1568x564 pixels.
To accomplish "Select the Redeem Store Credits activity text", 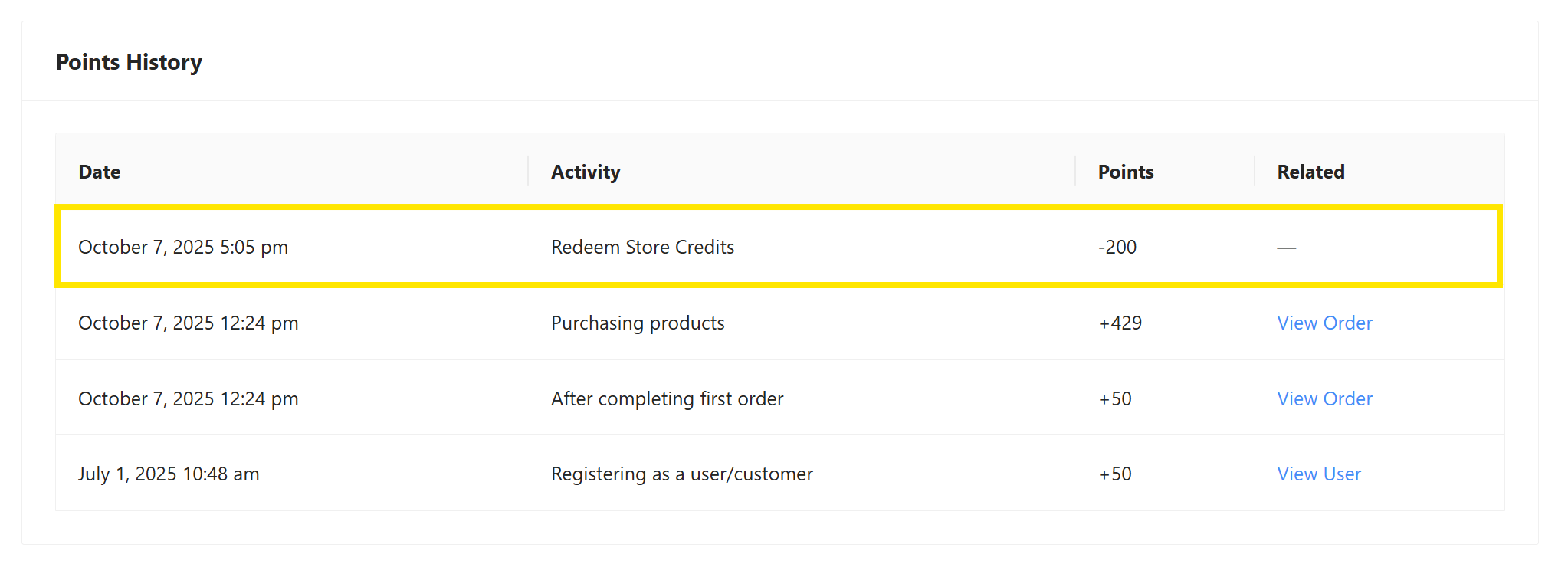I will click(x=642, y=247).
